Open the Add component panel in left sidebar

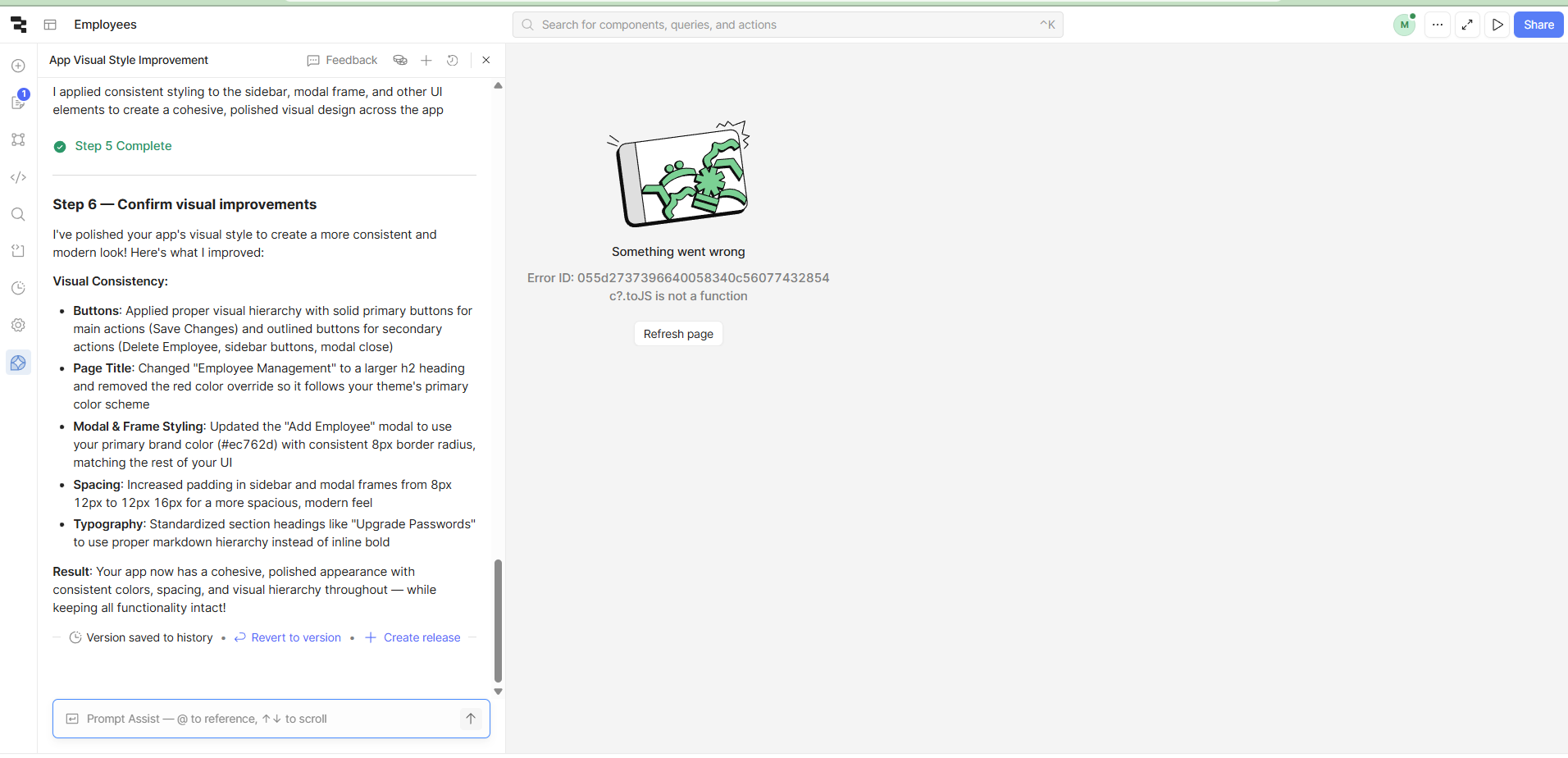[x=18, y=66]
